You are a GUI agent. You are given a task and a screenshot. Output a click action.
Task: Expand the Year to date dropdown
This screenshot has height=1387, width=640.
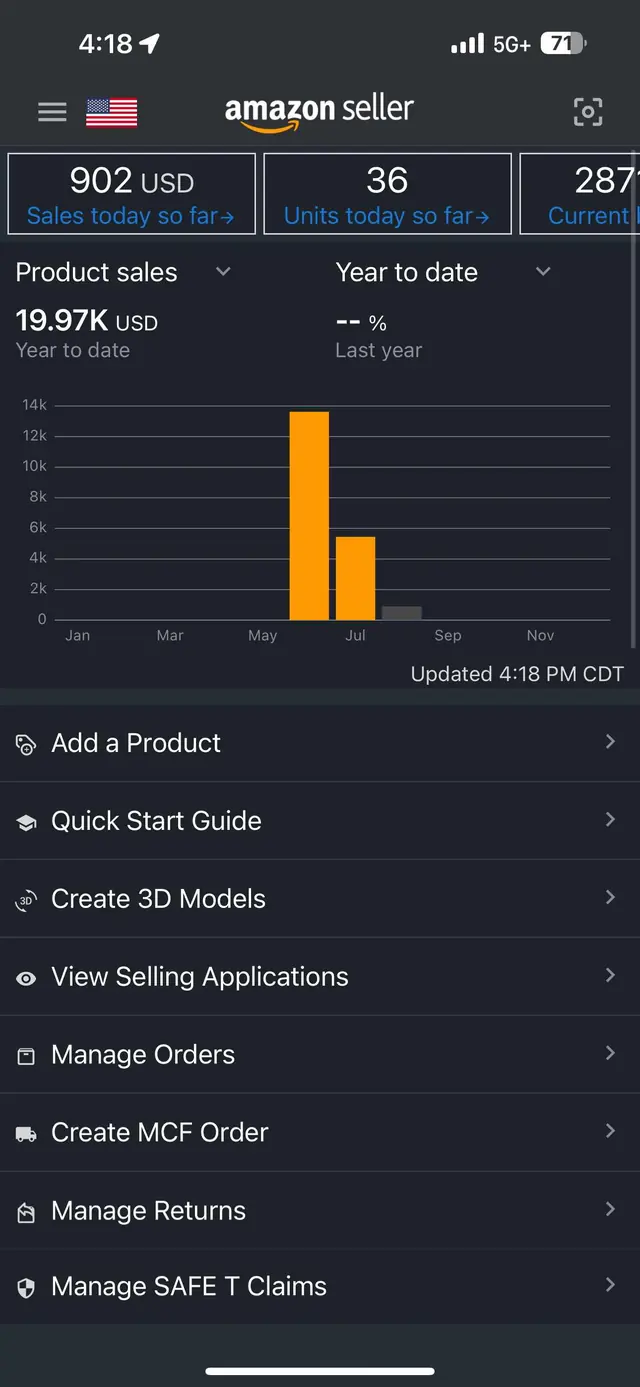pos(543,272)
